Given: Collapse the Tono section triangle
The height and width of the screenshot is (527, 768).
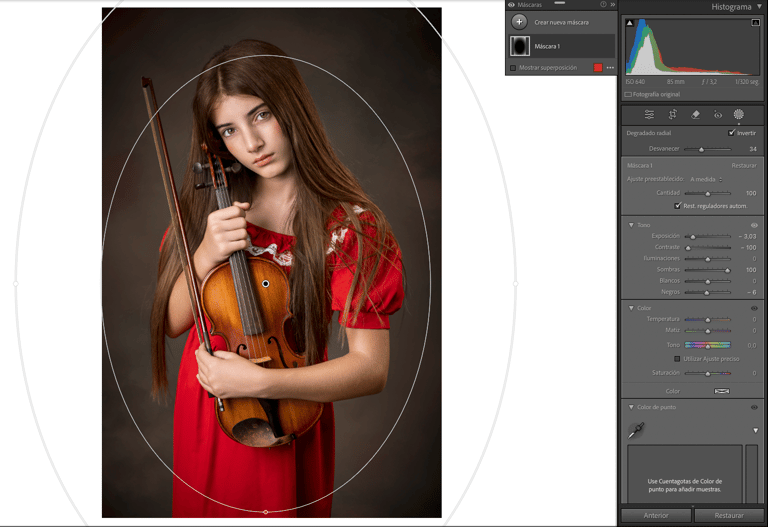Looking at the screenshot, I should [x=631, y=225].
